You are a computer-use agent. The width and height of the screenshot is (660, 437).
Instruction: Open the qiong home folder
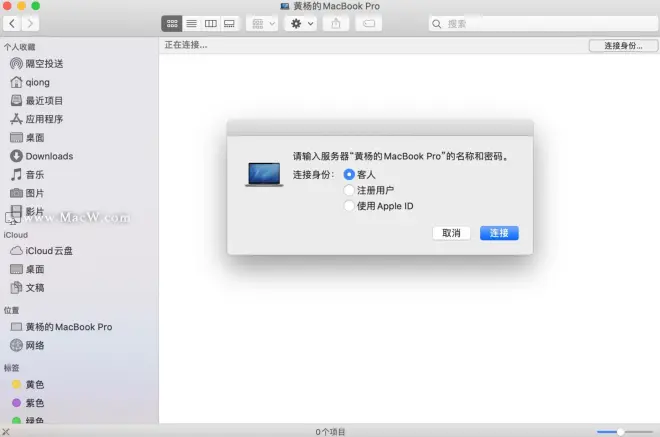point(30,82)
